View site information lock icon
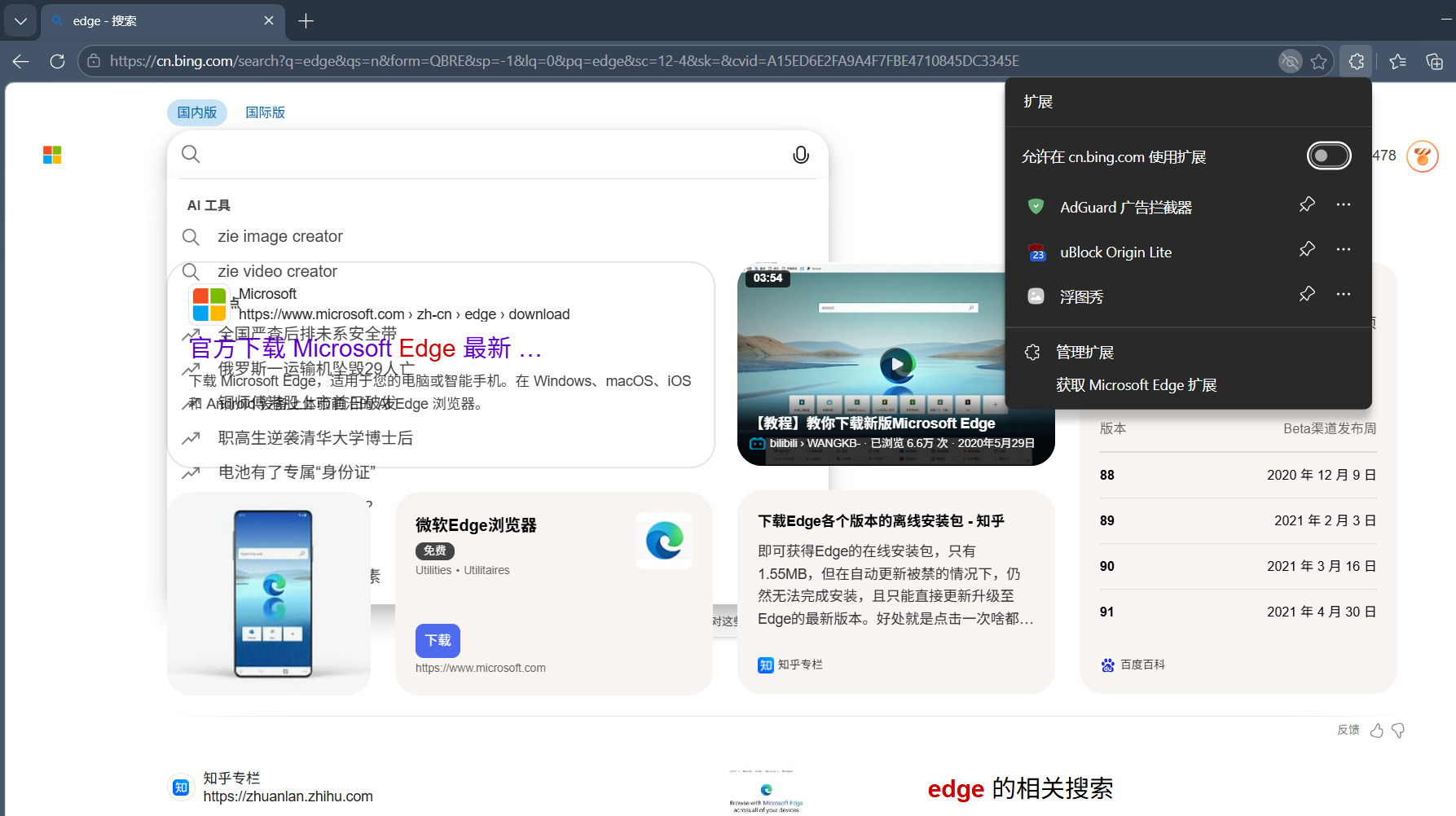The height and width of the screenshot is (816, 1456). tap(94, 61)
